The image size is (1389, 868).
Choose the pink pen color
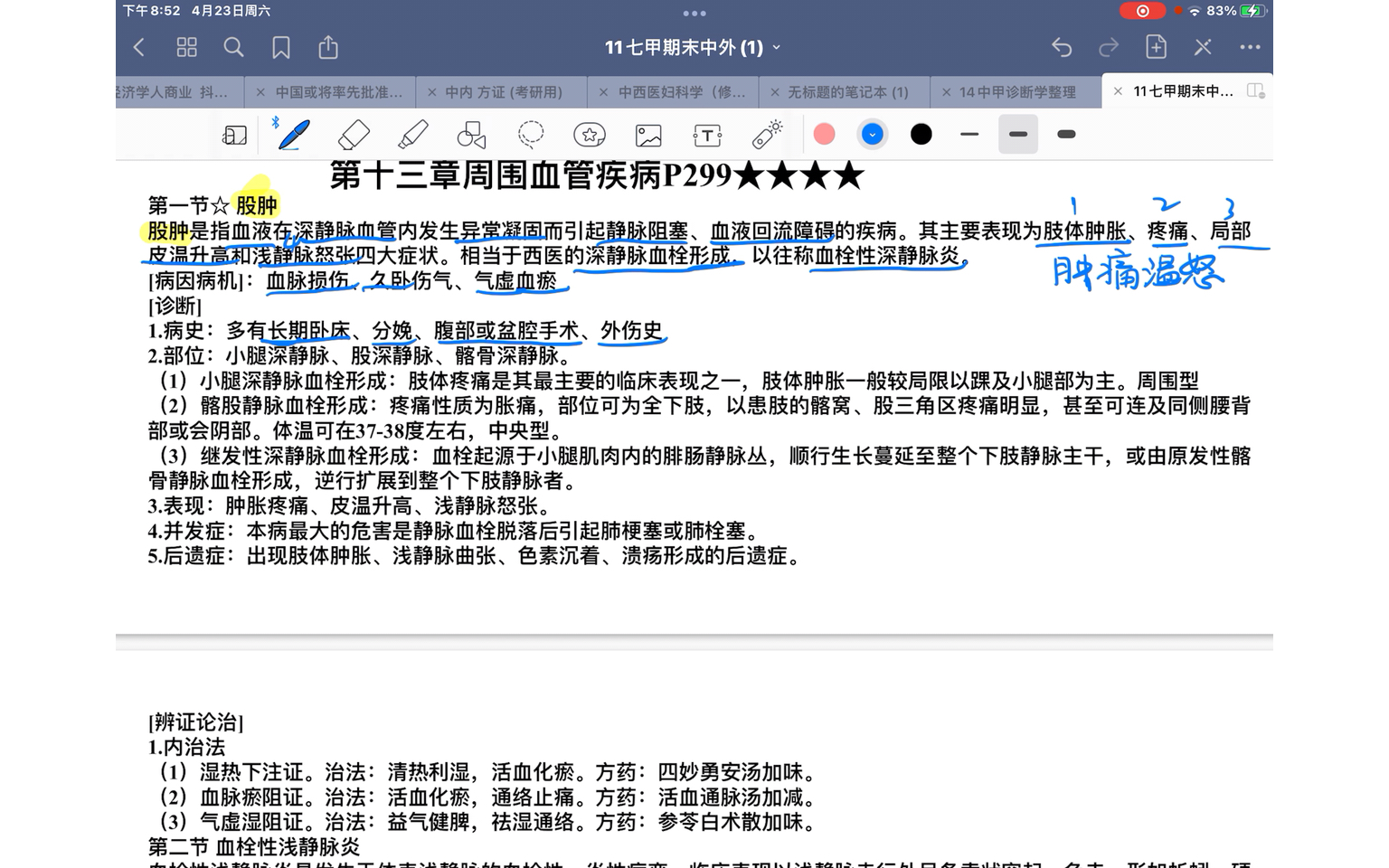(x=824, y=135)
